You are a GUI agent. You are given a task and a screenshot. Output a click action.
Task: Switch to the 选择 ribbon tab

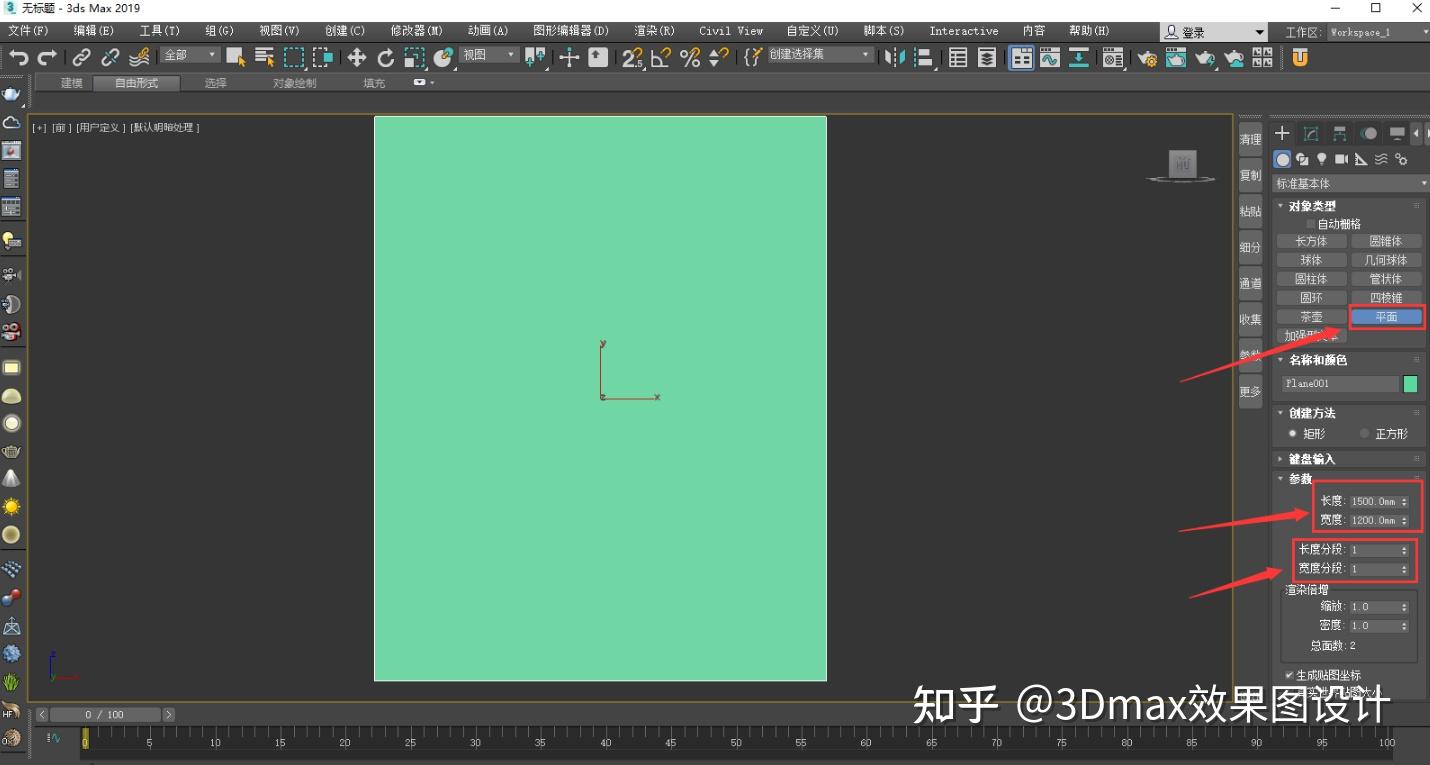(x=214, y=83)
